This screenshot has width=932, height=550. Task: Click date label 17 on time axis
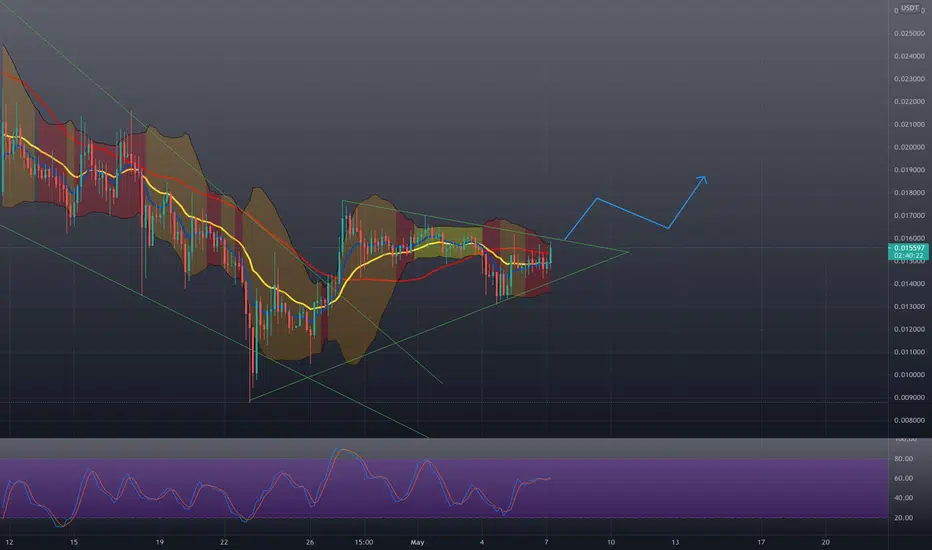click(761, 542)
